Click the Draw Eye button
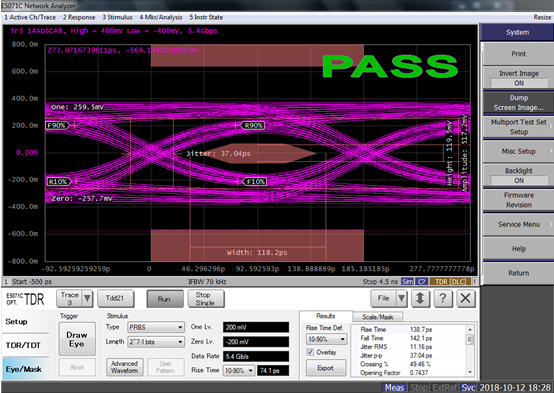The image size is (554, 393). click(77, 339)
